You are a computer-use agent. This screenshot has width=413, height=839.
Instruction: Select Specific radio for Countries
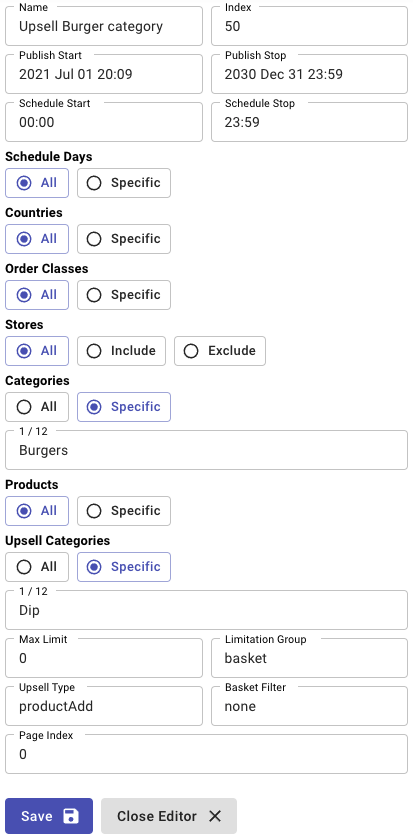(124, 239)
